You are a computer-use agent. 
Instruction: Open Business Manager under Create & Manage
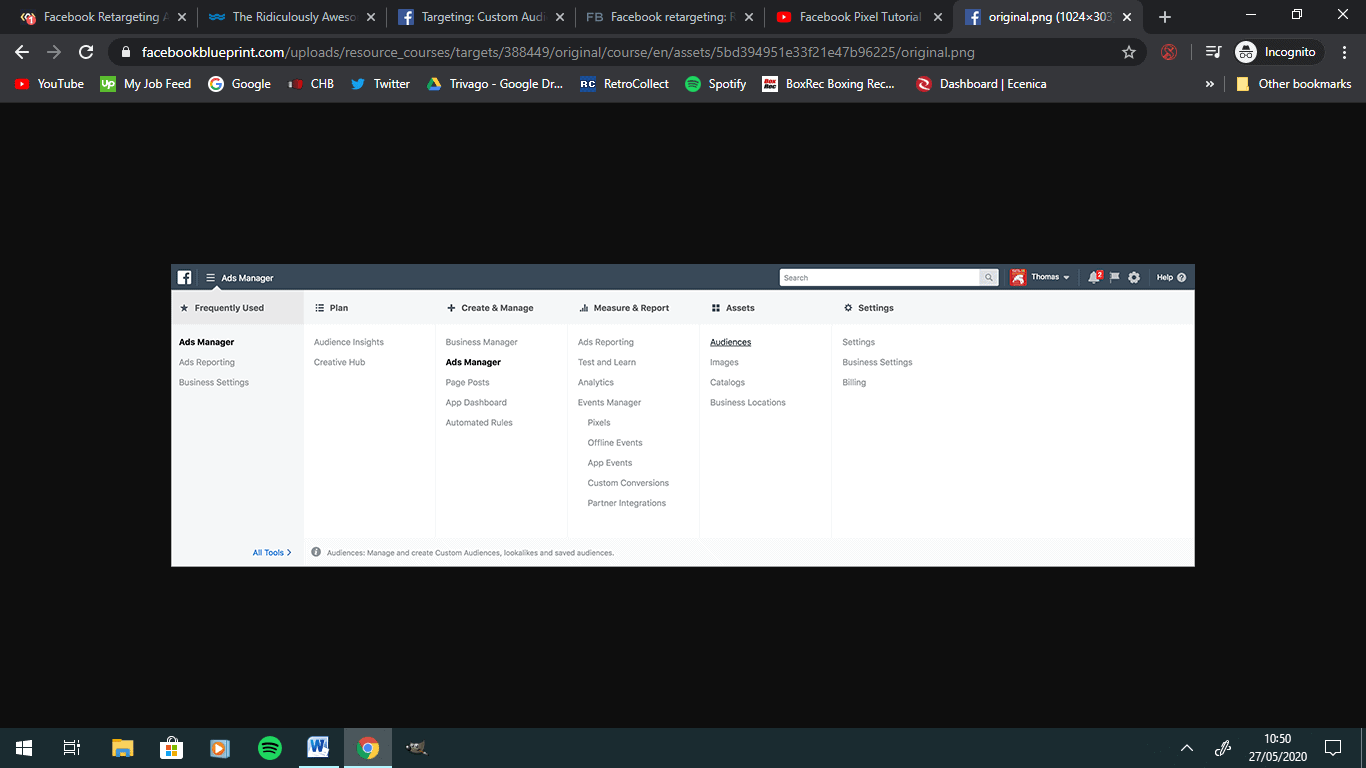482,342
